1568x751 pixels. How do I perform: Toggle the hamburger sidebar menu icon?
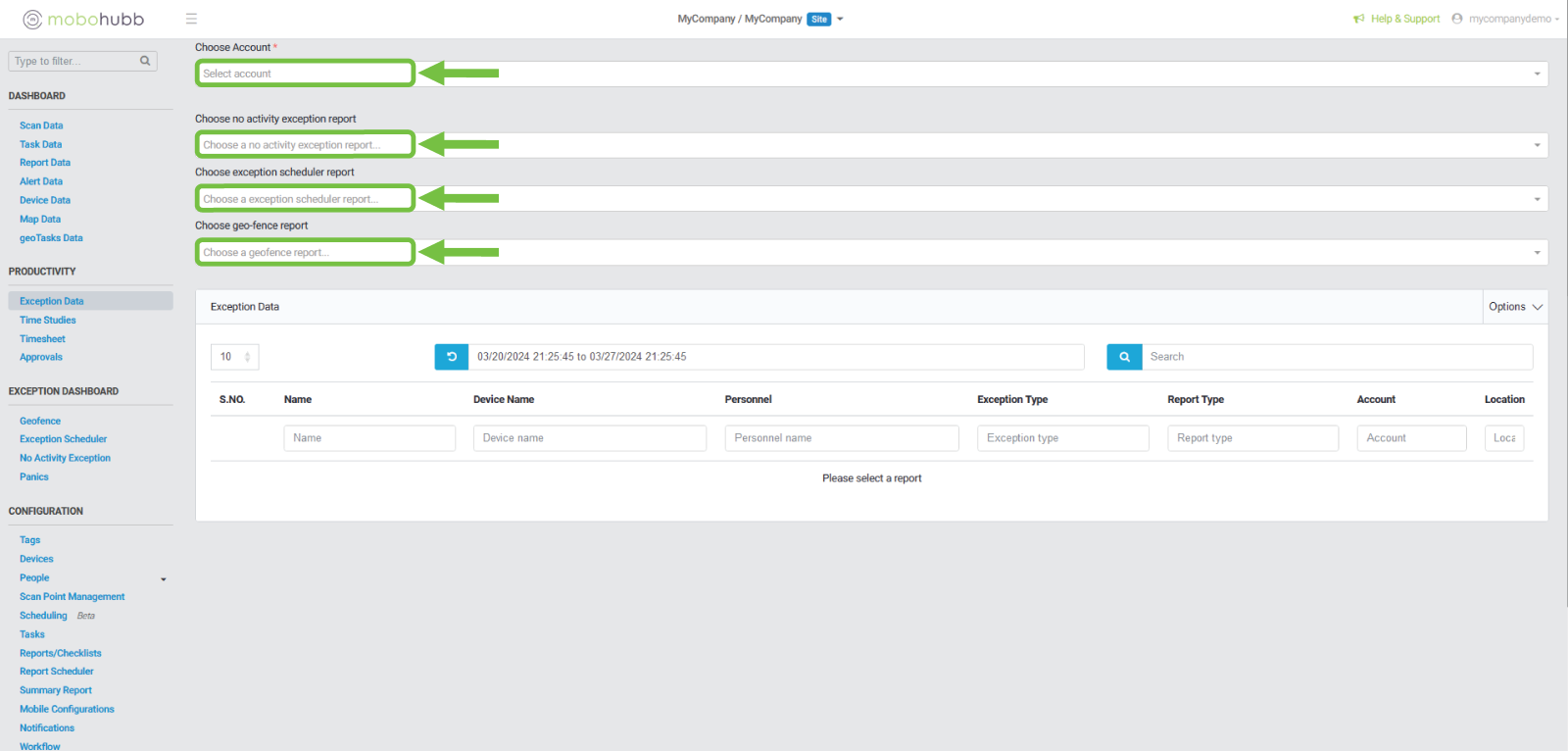(x=191, y=19)
